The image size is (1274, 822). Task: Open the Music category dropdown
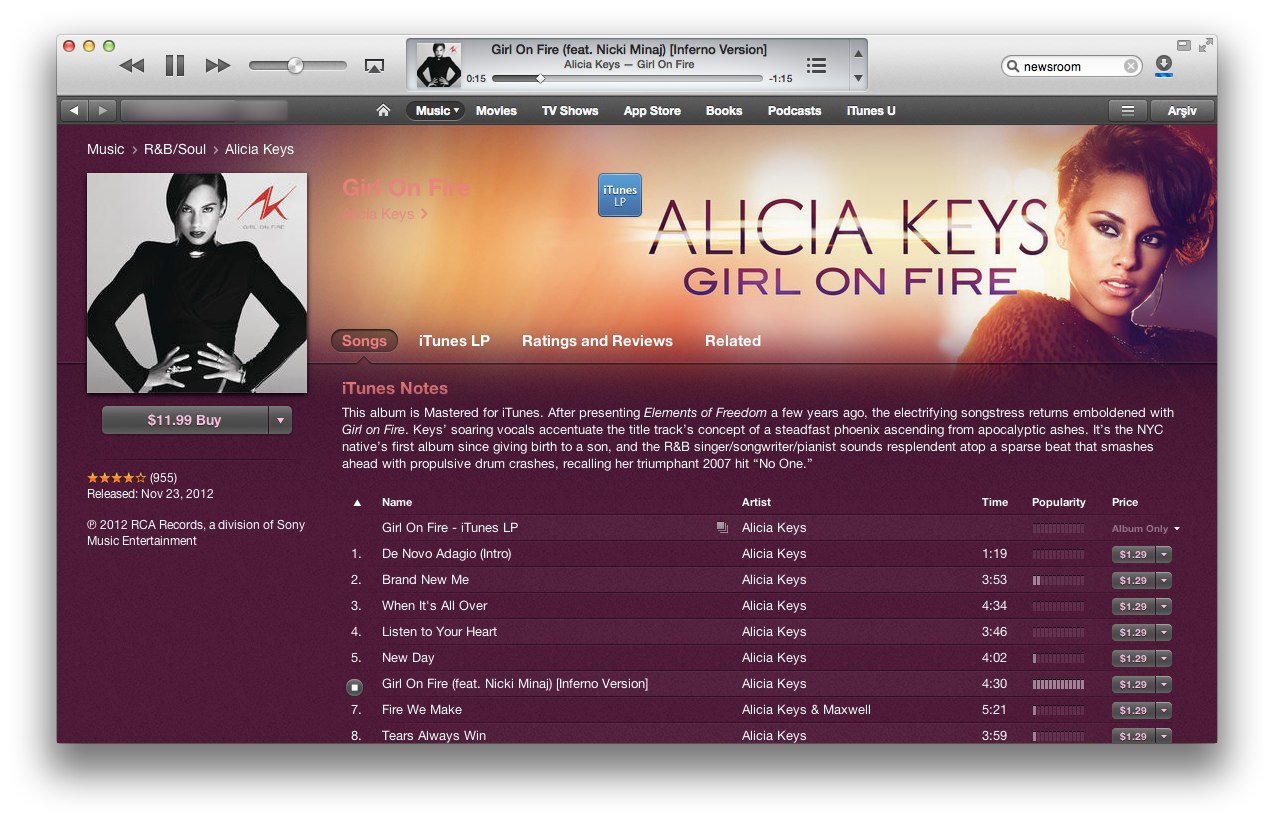[x=436, y=111]
